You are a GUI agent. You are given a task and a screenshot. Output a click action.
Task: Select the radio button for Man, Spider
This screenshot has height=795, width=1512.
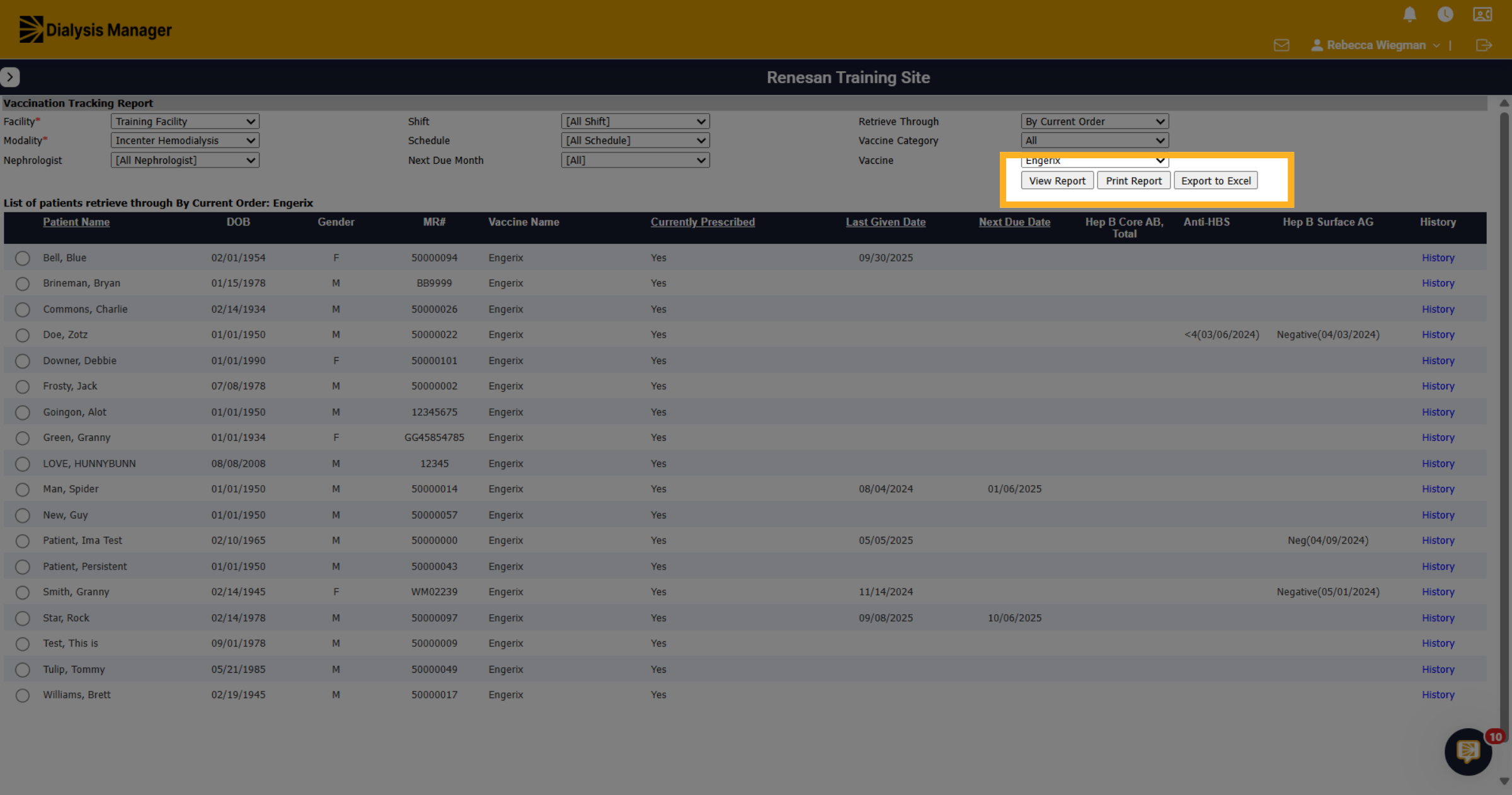coord(23,489)
